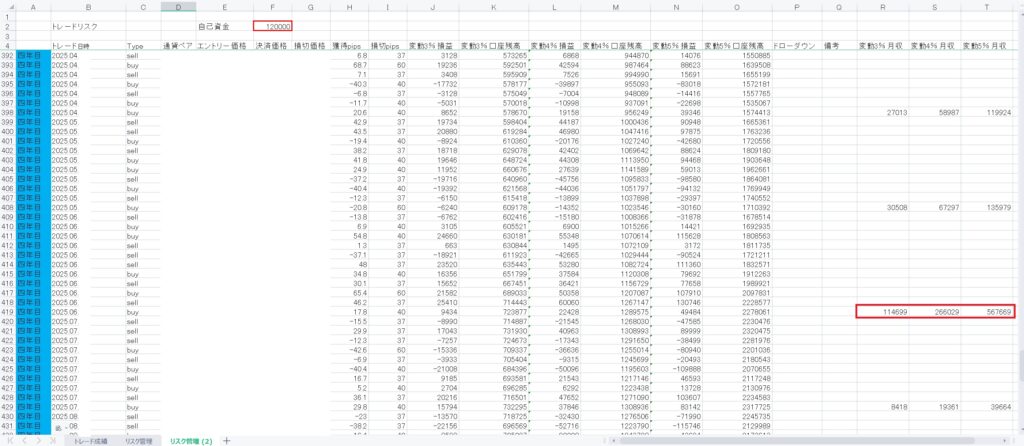Select the ドローダウン header cell

(x=794, y=46)
